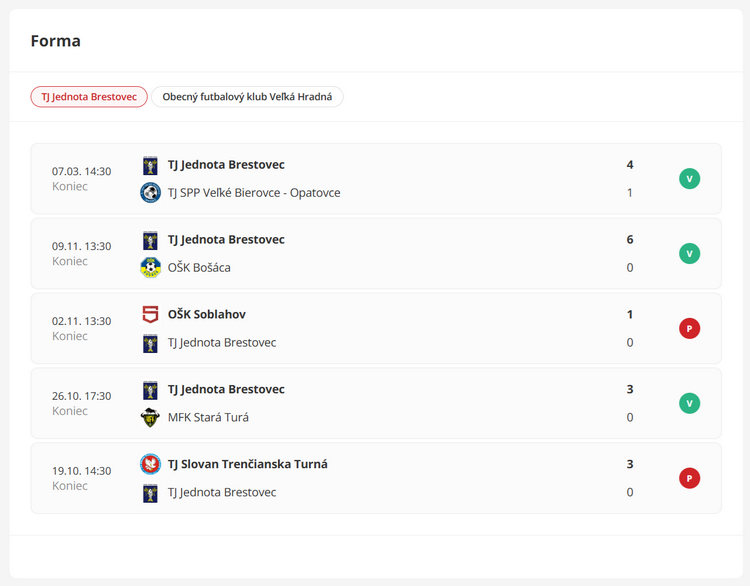Click green V badge on 26.10. match
This screenshot has width=750, height=586.
pyautogui.click(x=689, y=404)
